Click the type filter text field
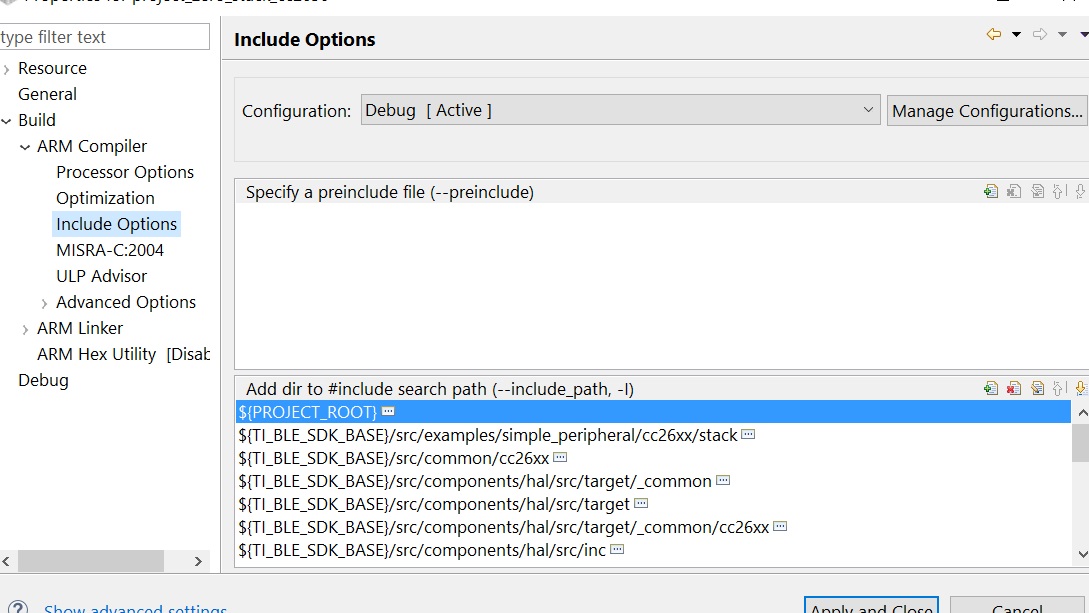1089x613 pixels. point(104,37)
